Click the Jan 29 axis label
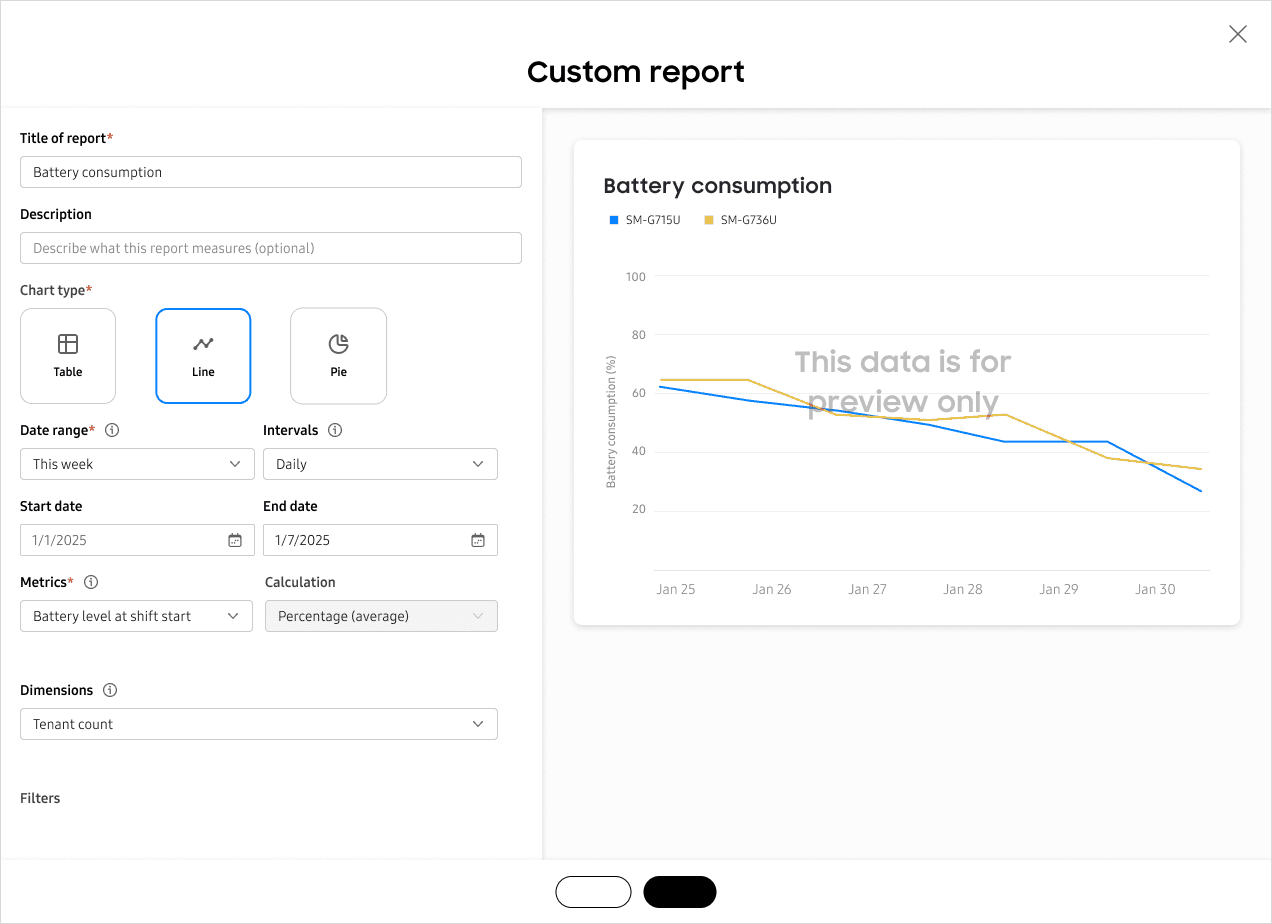 tap(1058, 589)
